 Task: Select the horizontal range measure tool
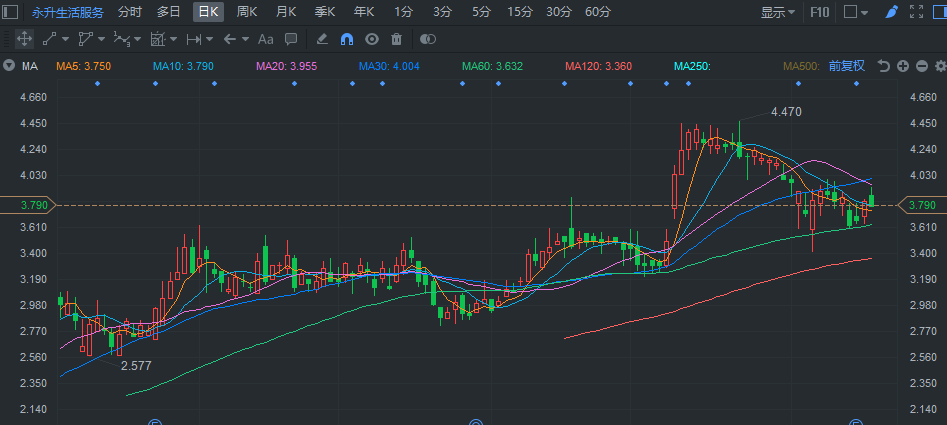[194, 39]
